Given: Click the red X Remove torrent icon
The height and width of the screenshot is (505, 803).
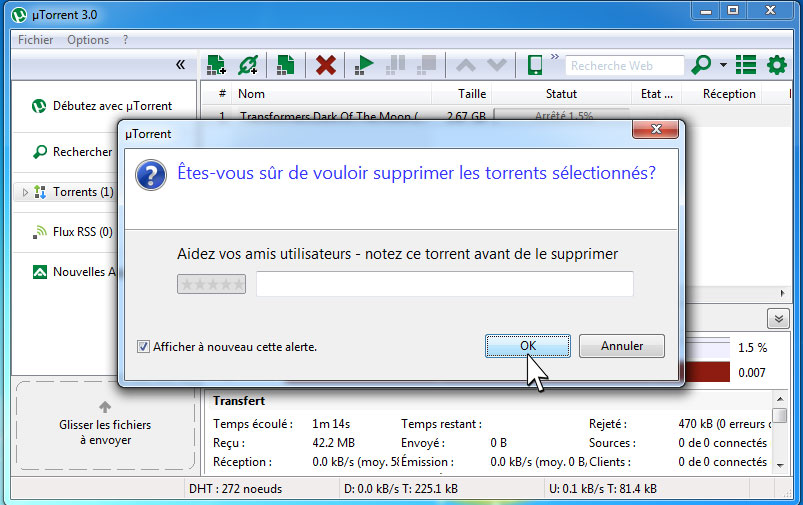Looking at the screenshot, I should coord(326,65).
